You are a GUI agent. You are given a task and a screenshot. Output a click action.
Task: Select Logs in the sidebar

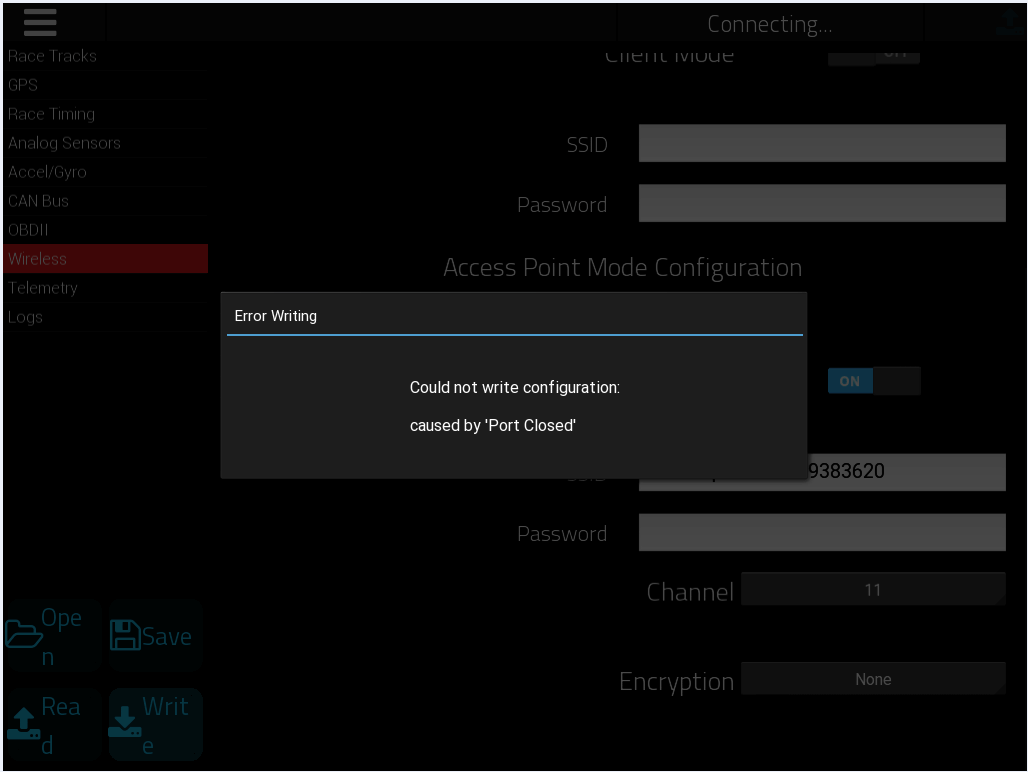coord(106,317)
